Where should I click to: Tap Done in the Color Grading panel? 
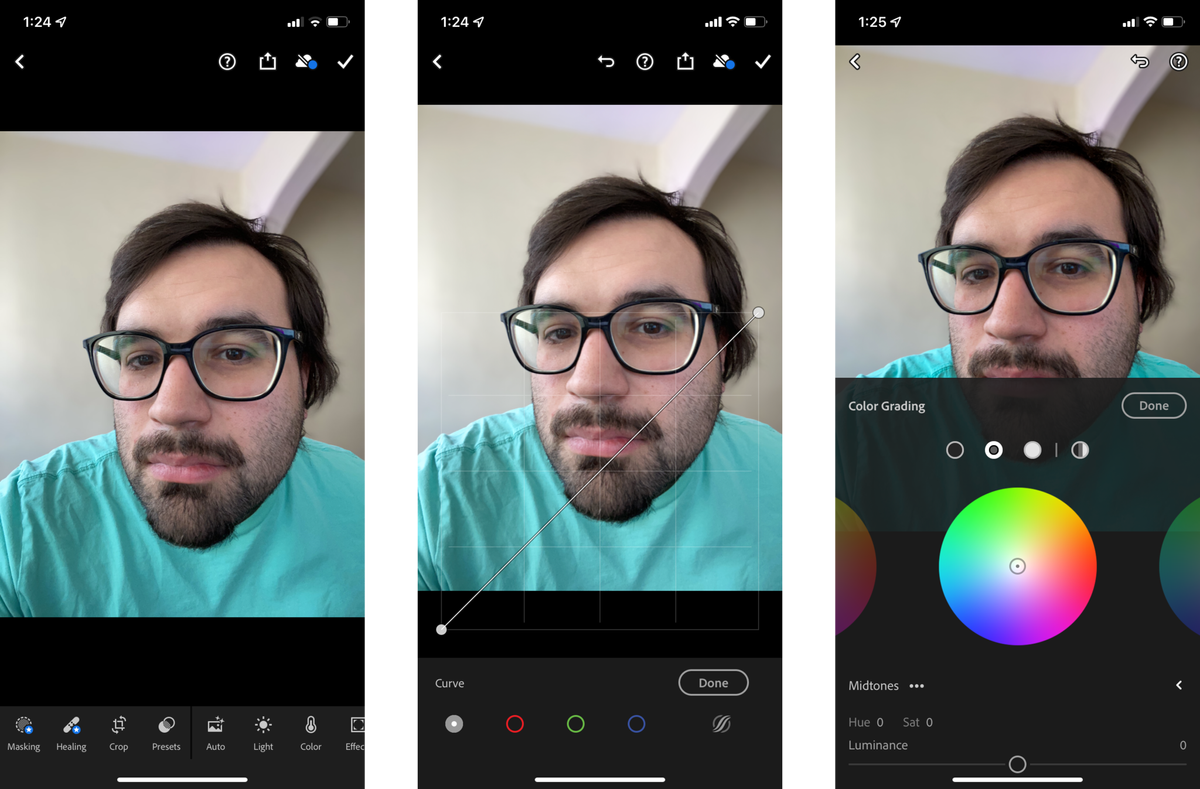[x=1153, y=405]
